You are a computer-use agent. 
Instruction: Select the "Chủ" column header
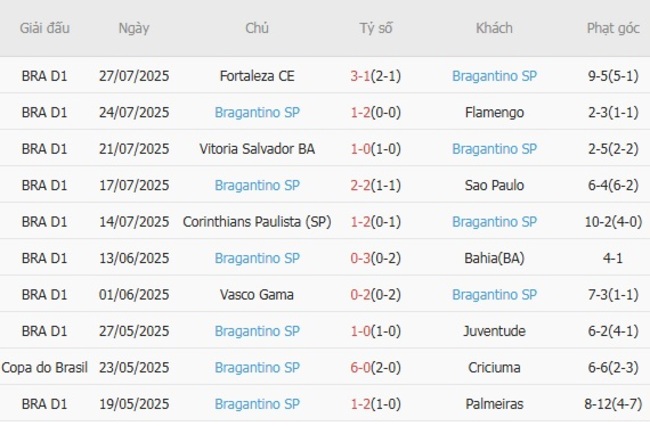pyautogui.click(x=257, y=28)
